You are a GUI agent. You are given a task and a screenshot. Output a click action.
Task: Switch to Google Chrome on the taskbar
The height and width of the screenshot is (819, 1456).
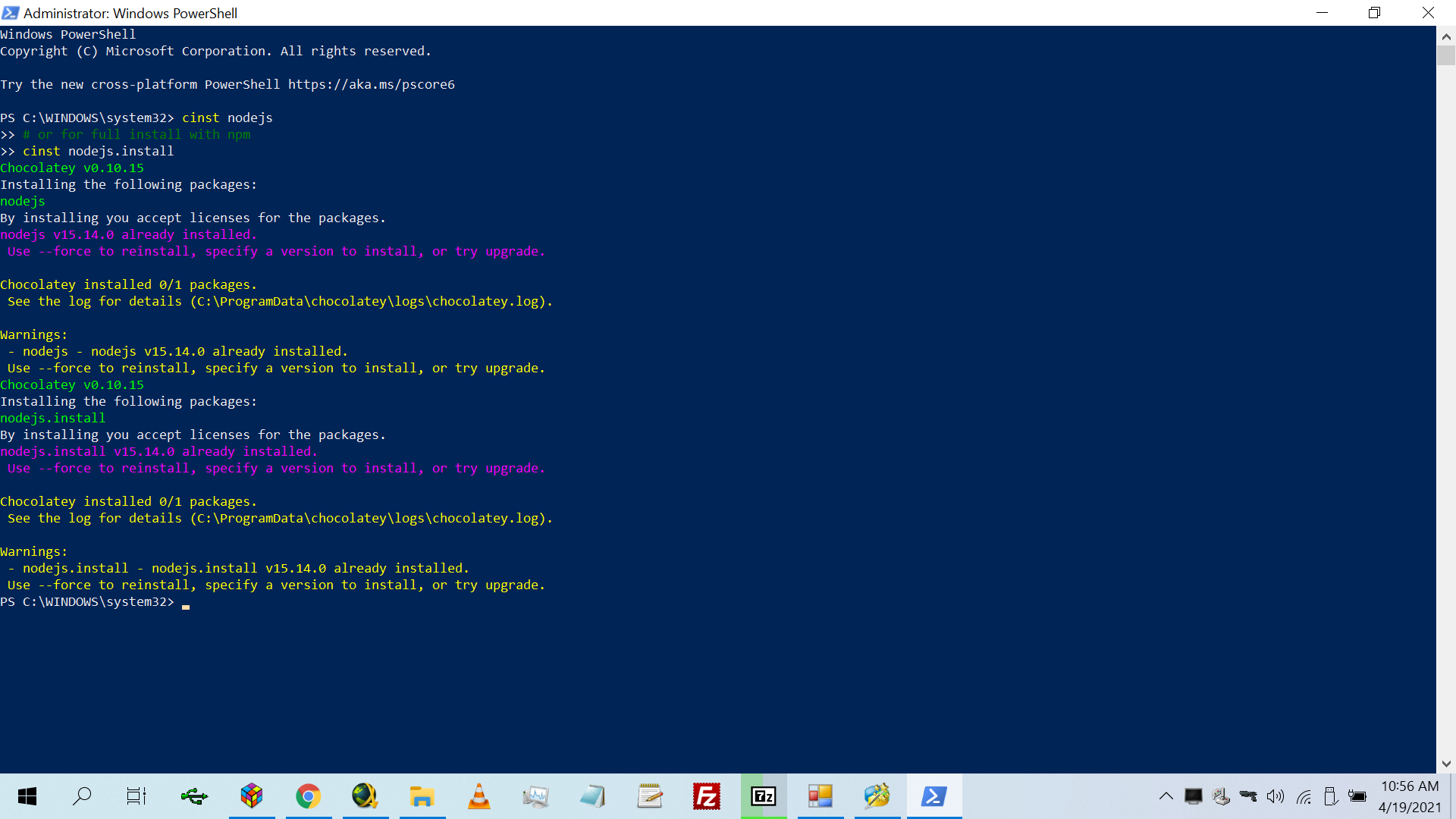308,796
